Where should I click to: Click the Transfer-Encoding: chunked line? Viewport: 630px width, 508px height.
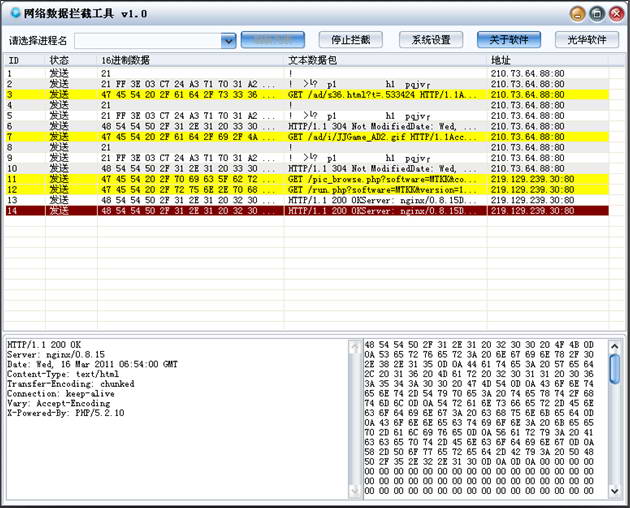pyautogui.click(x=70, y=384)
